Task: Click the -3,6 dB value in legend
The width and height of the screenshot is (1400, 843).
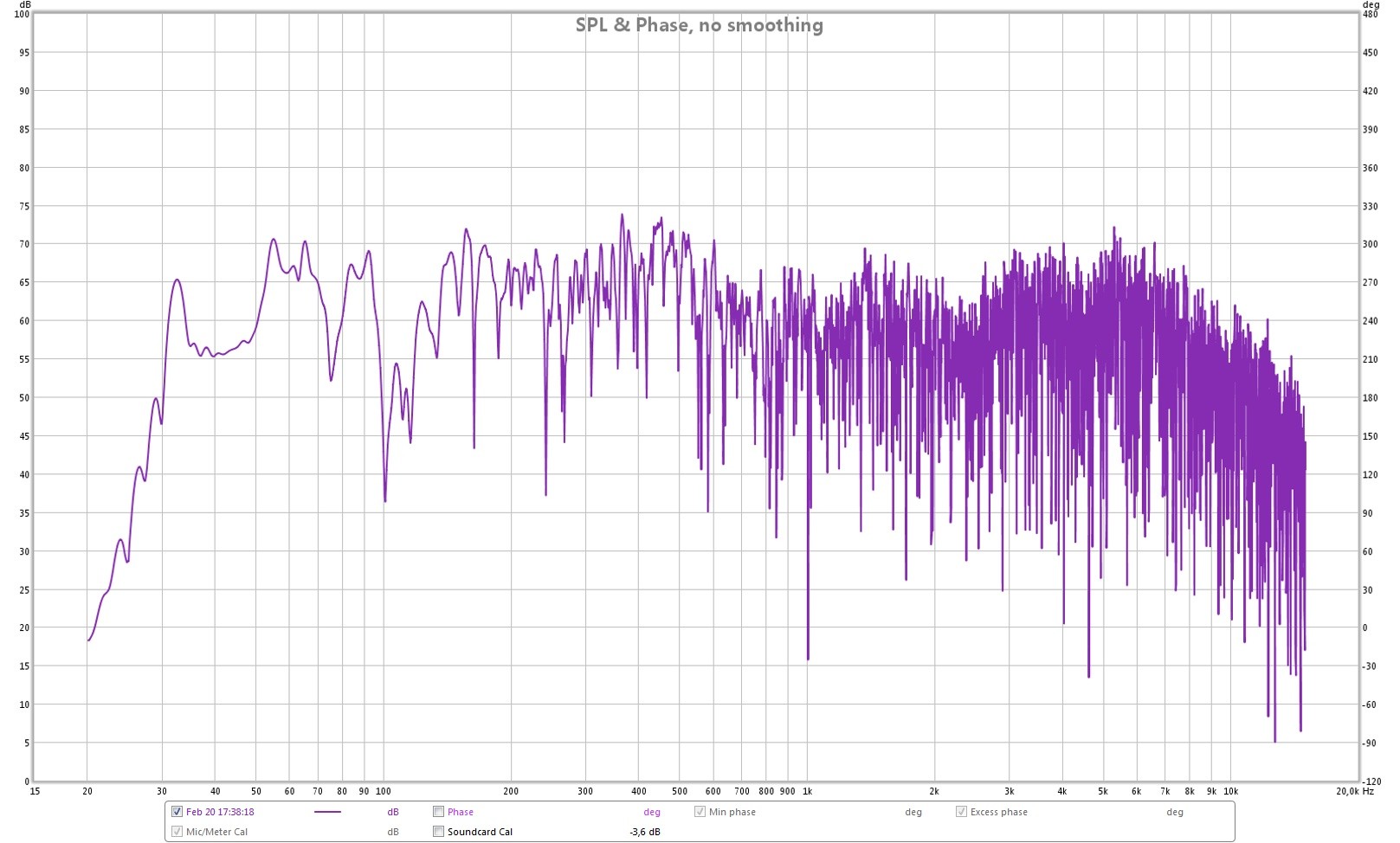Action: (644, 832)
